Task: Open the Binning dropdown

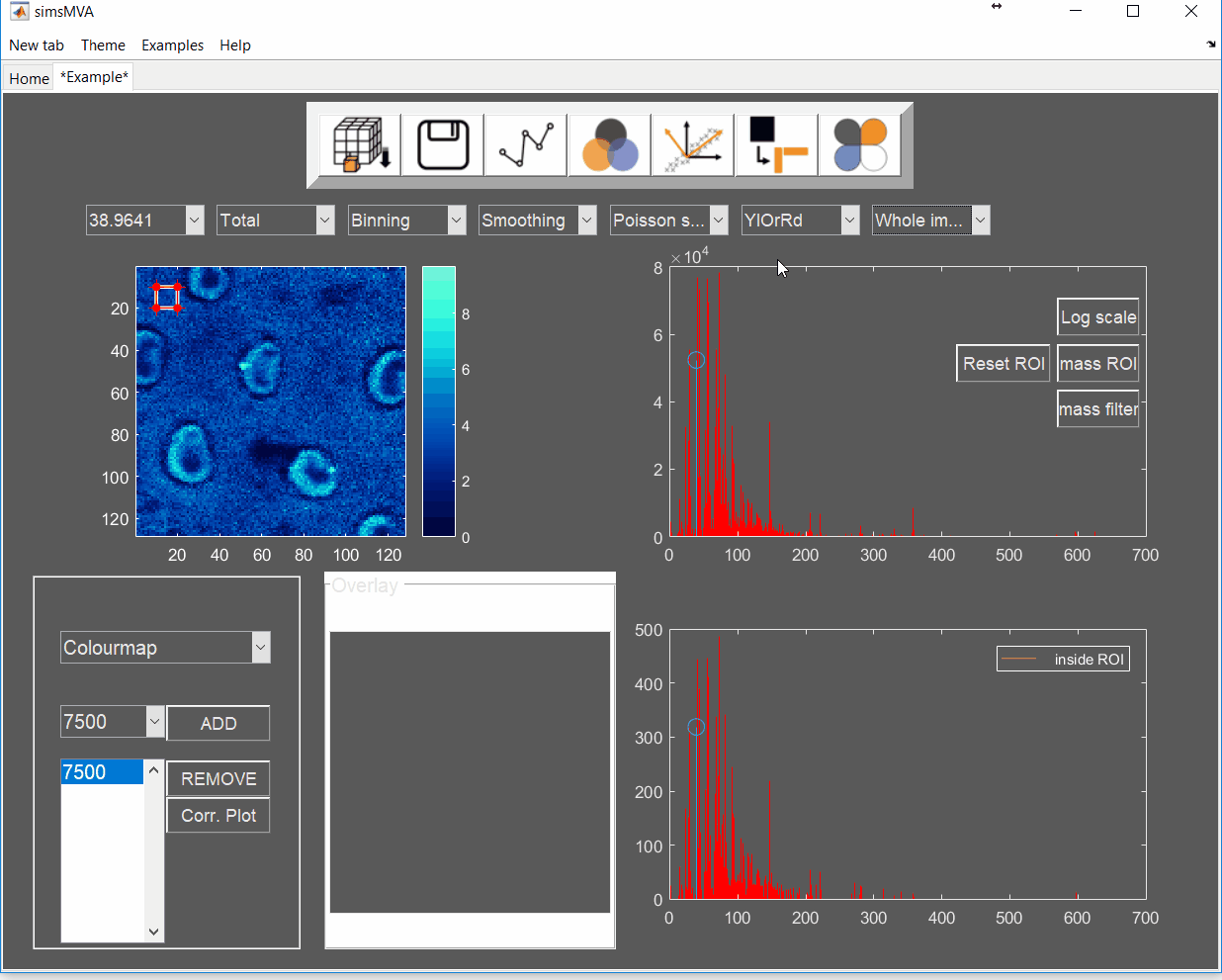Action: (x=456, y=221)
